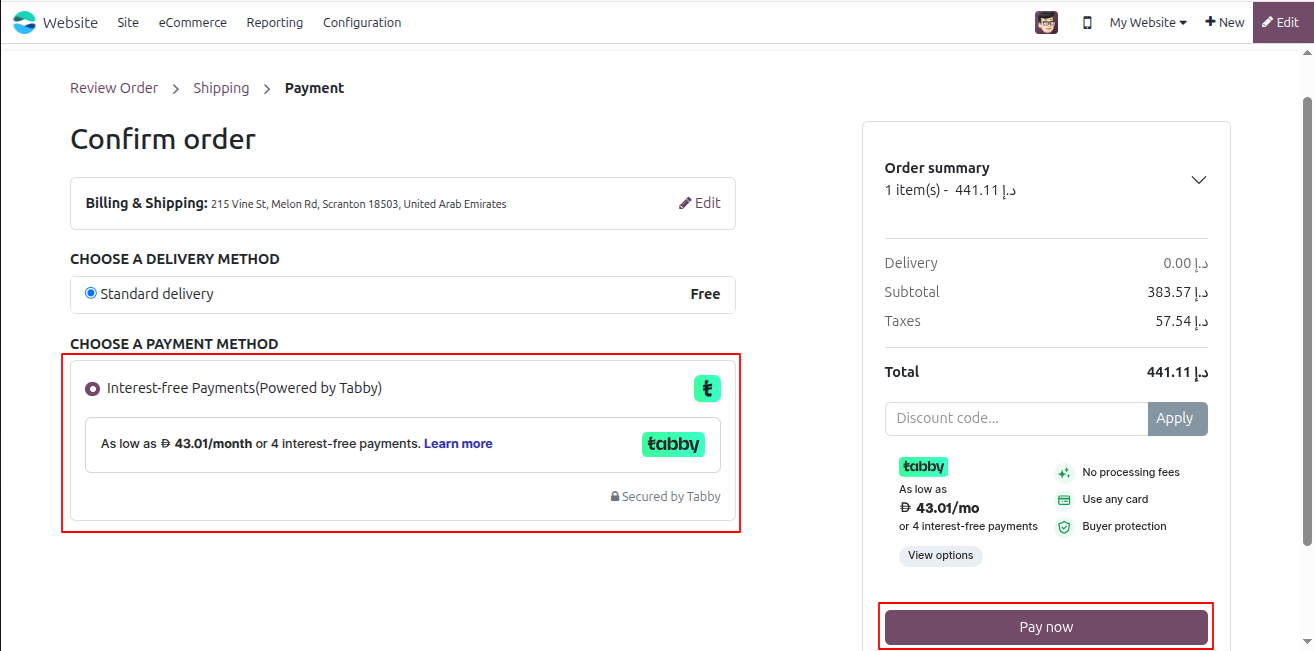Open the Site menu
Viewport: 1314px width, 651px height.
pyautogui.click(x=128, y=22)
